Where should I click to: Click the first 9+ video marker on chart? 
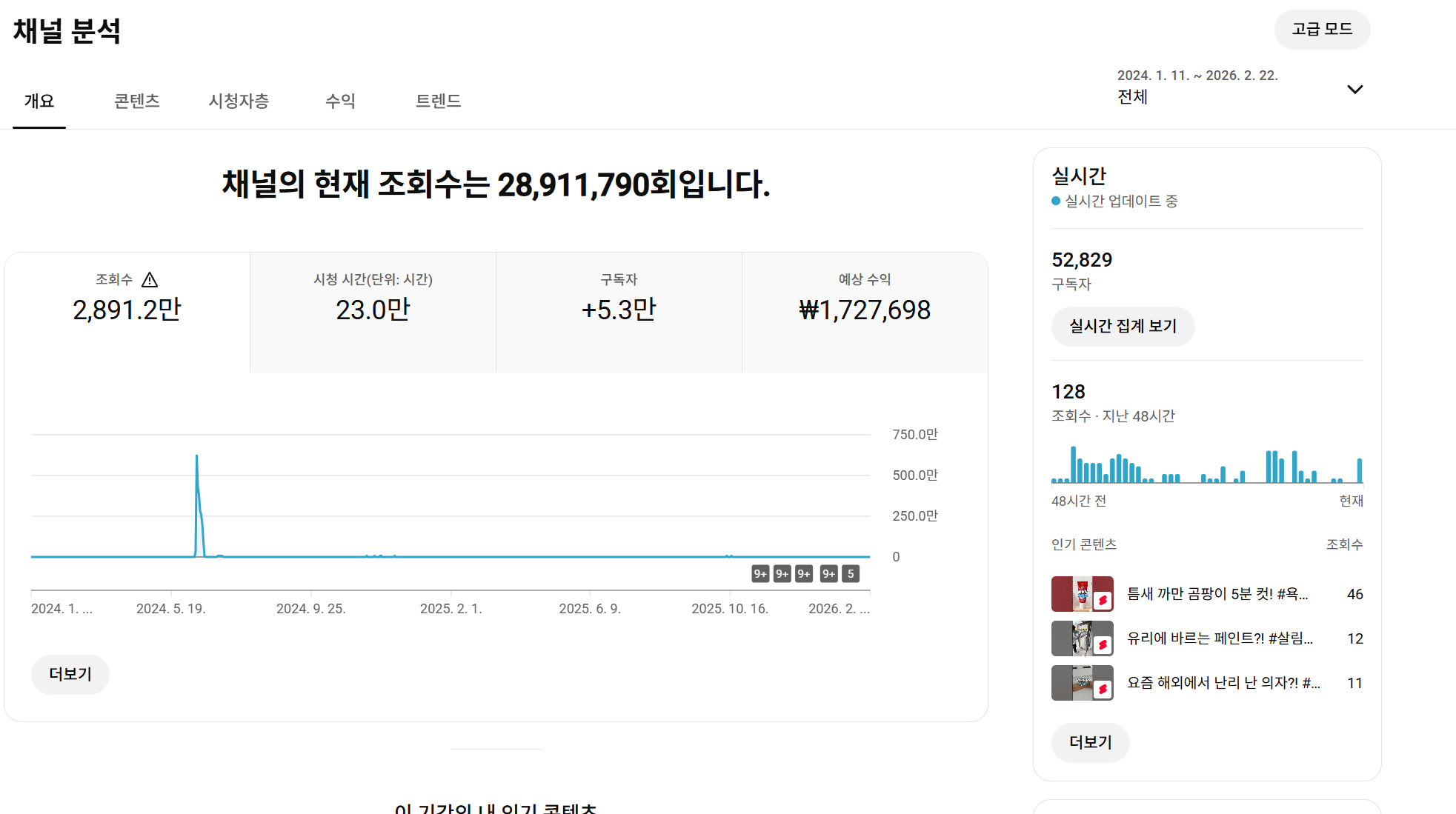pyautogui.click(x=760, y=574)
